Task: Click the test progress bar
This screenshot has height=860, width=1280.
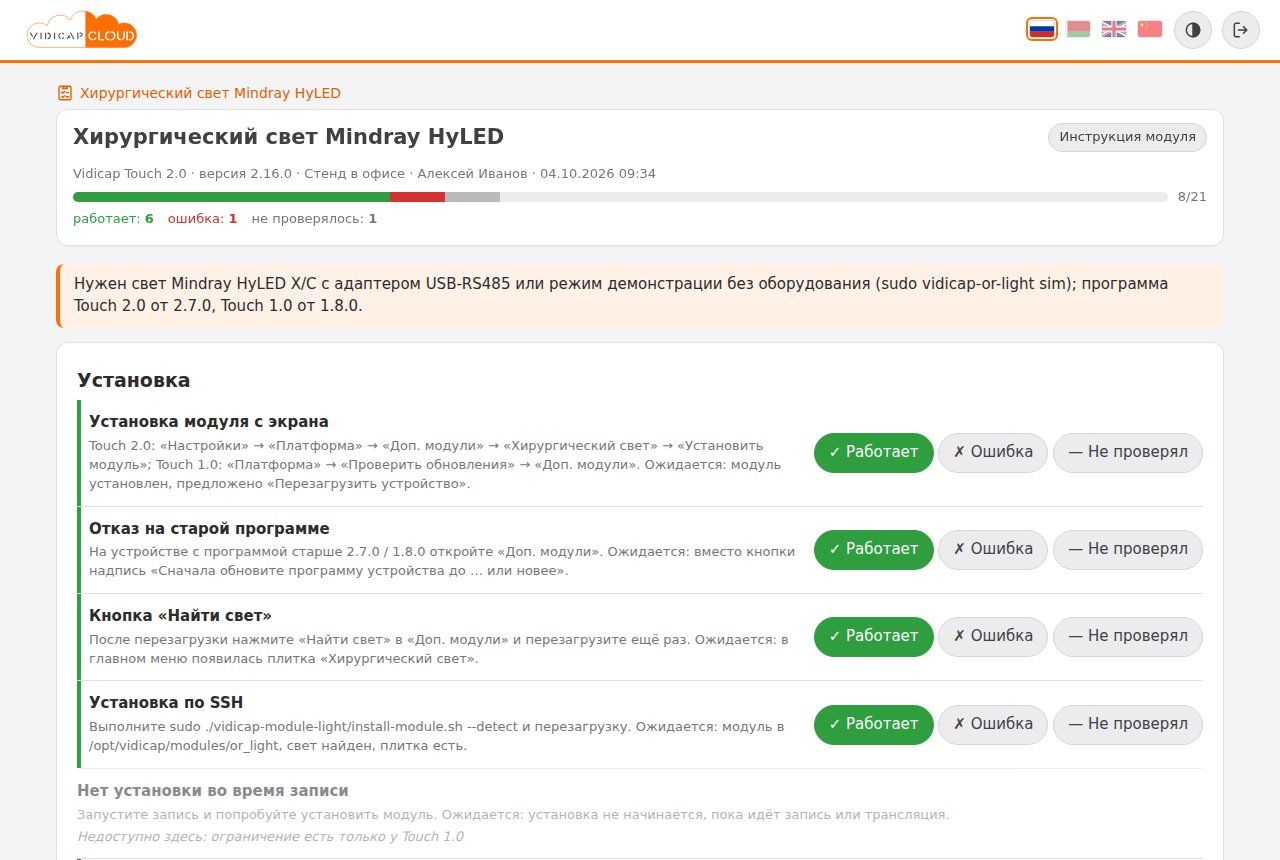Action: point(620,197)
